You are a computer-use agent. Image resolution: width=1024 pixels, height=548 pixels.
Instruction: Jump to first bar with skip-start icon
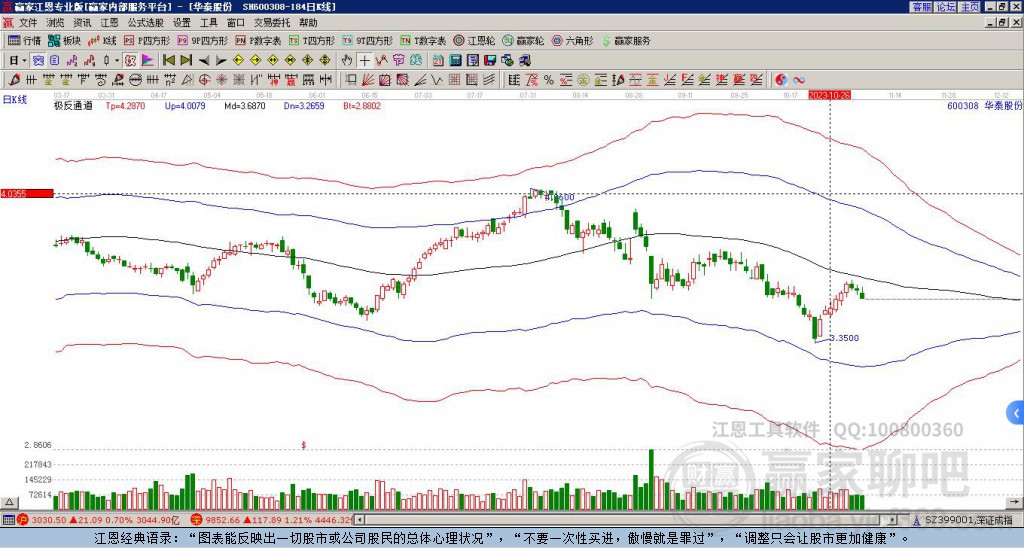[x=168, y=61]
